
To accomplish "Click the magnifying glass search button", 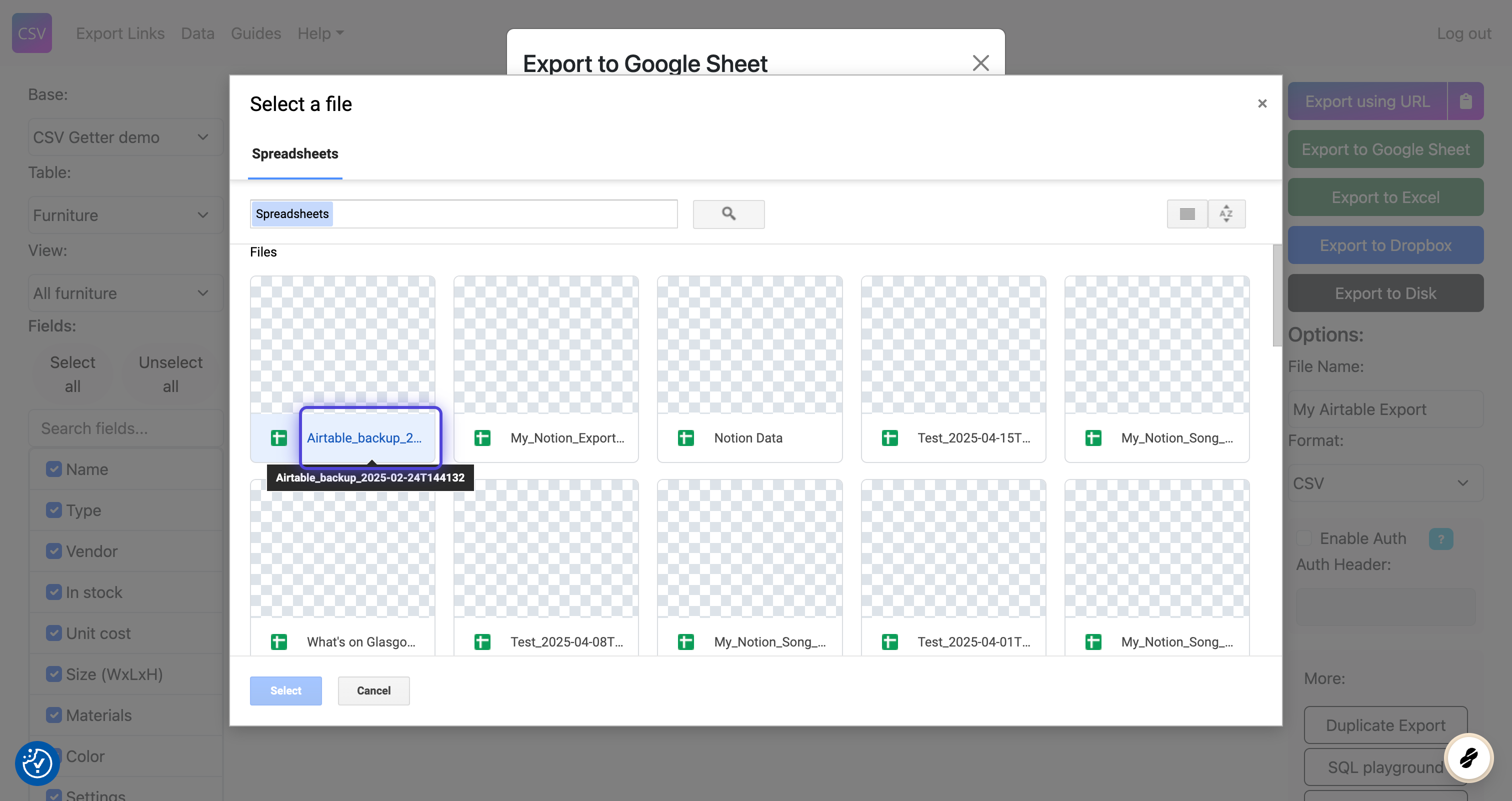I will tap(728, 213).
